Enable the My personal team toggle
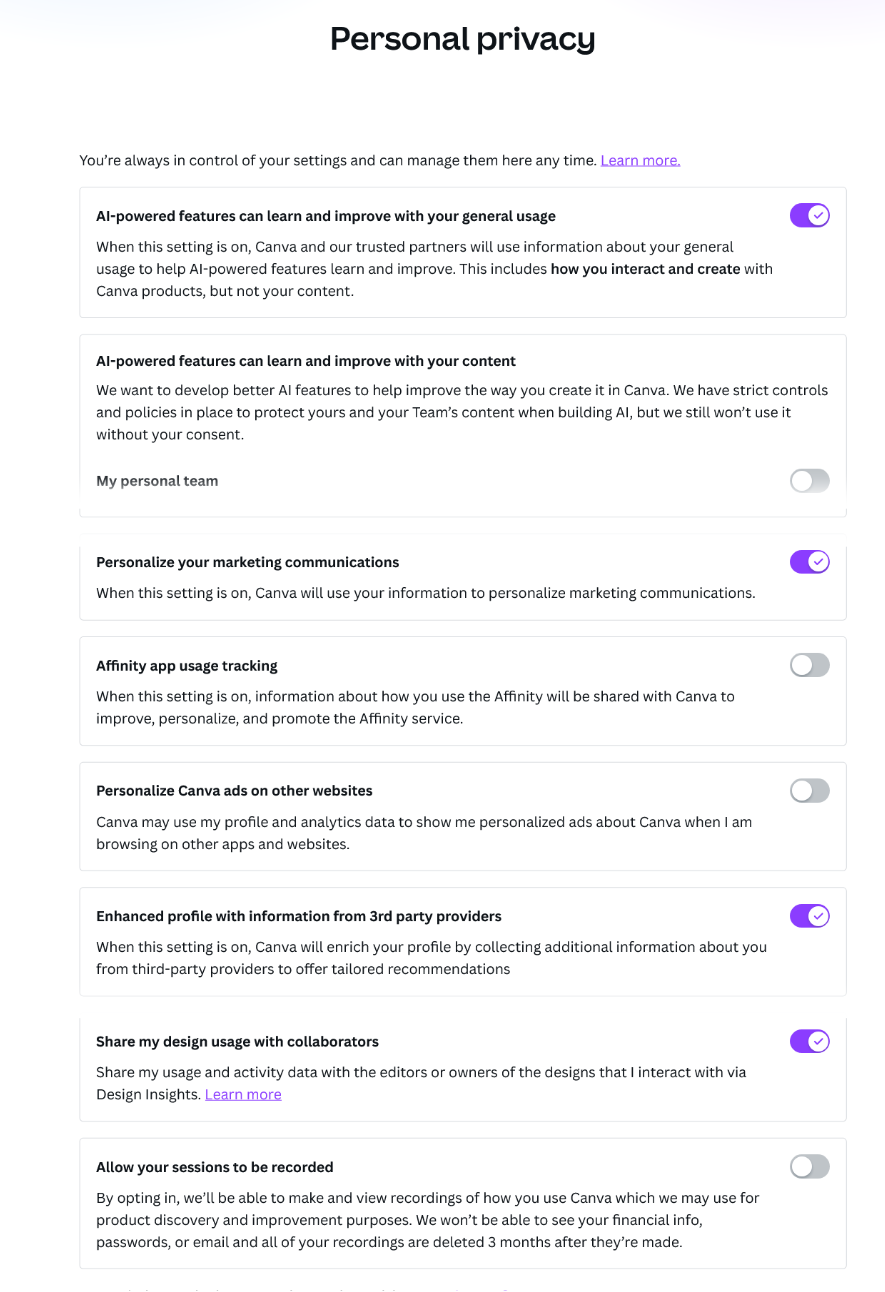The width and height of the screenshot is (885, 1292). (x=809, y=481)
